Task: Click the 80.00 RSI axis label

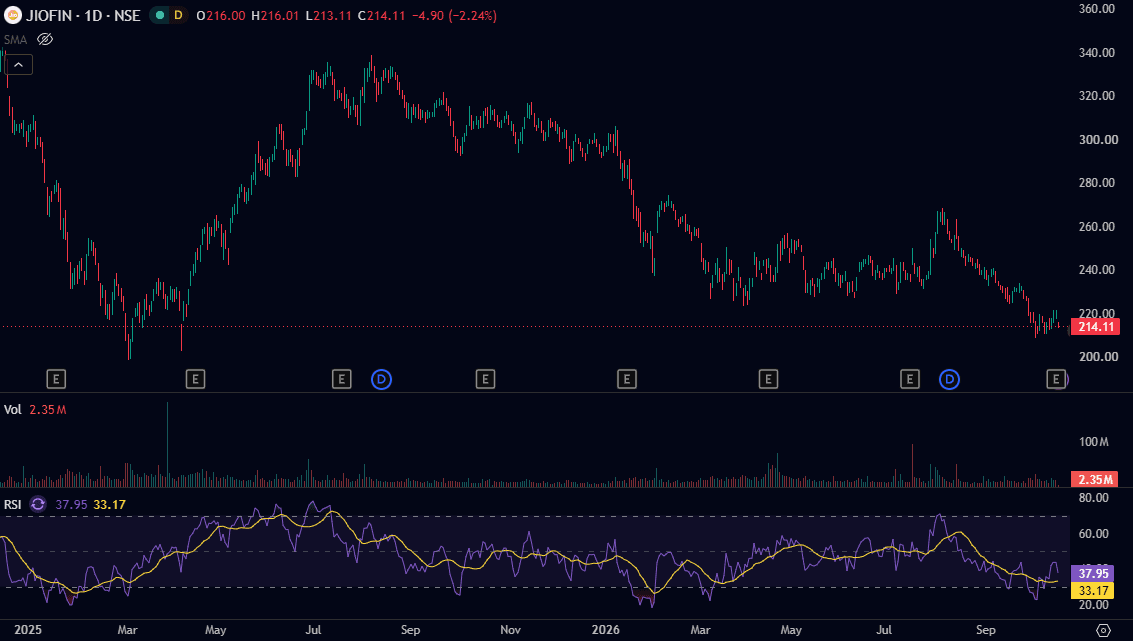Action: (1093, 497)
